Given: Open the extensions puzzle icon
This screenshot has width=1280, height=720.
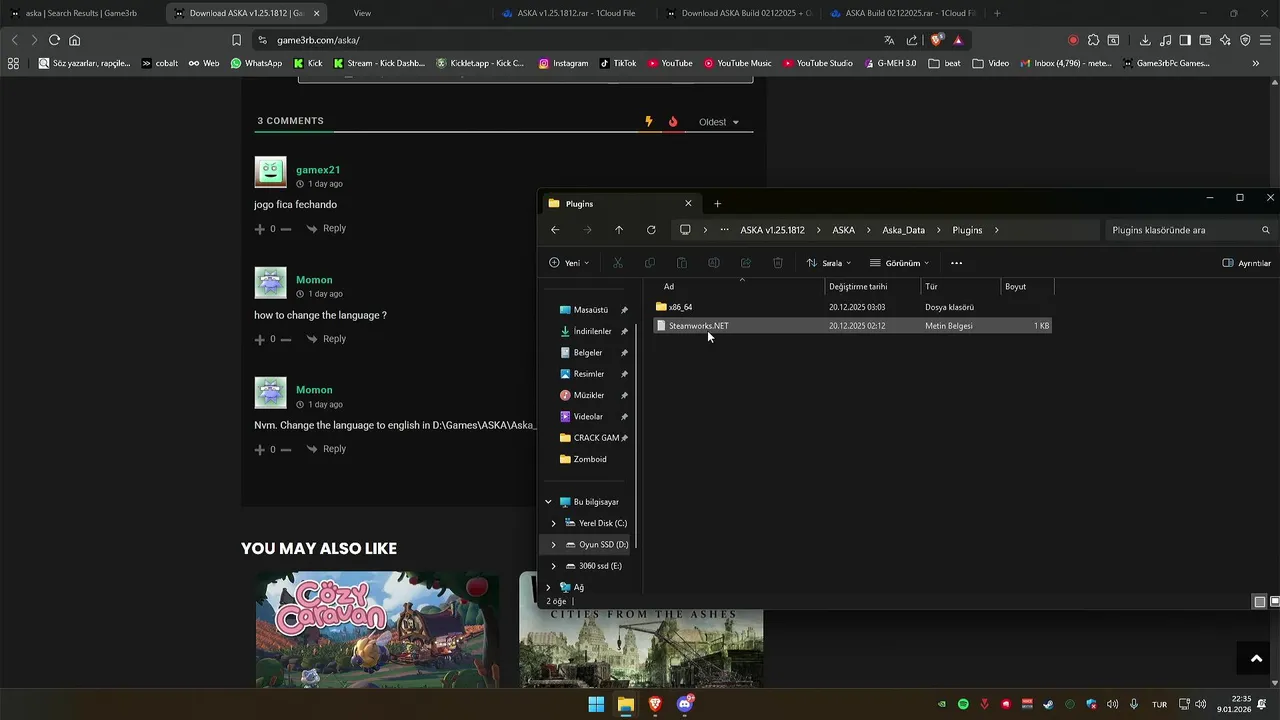Looking at the screenshot, I should click(1093, 40).
